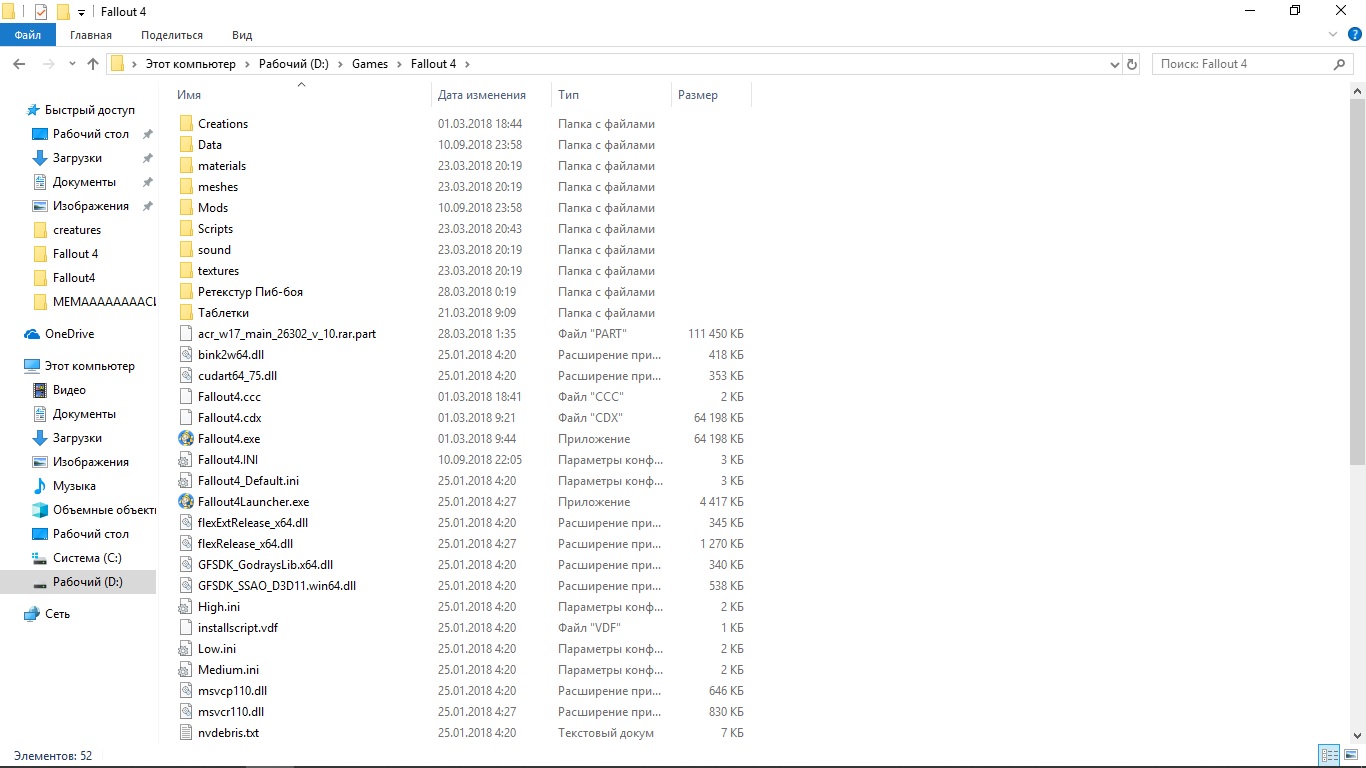
Task: Sort by the Имя column header
Action: click(301, 95)
